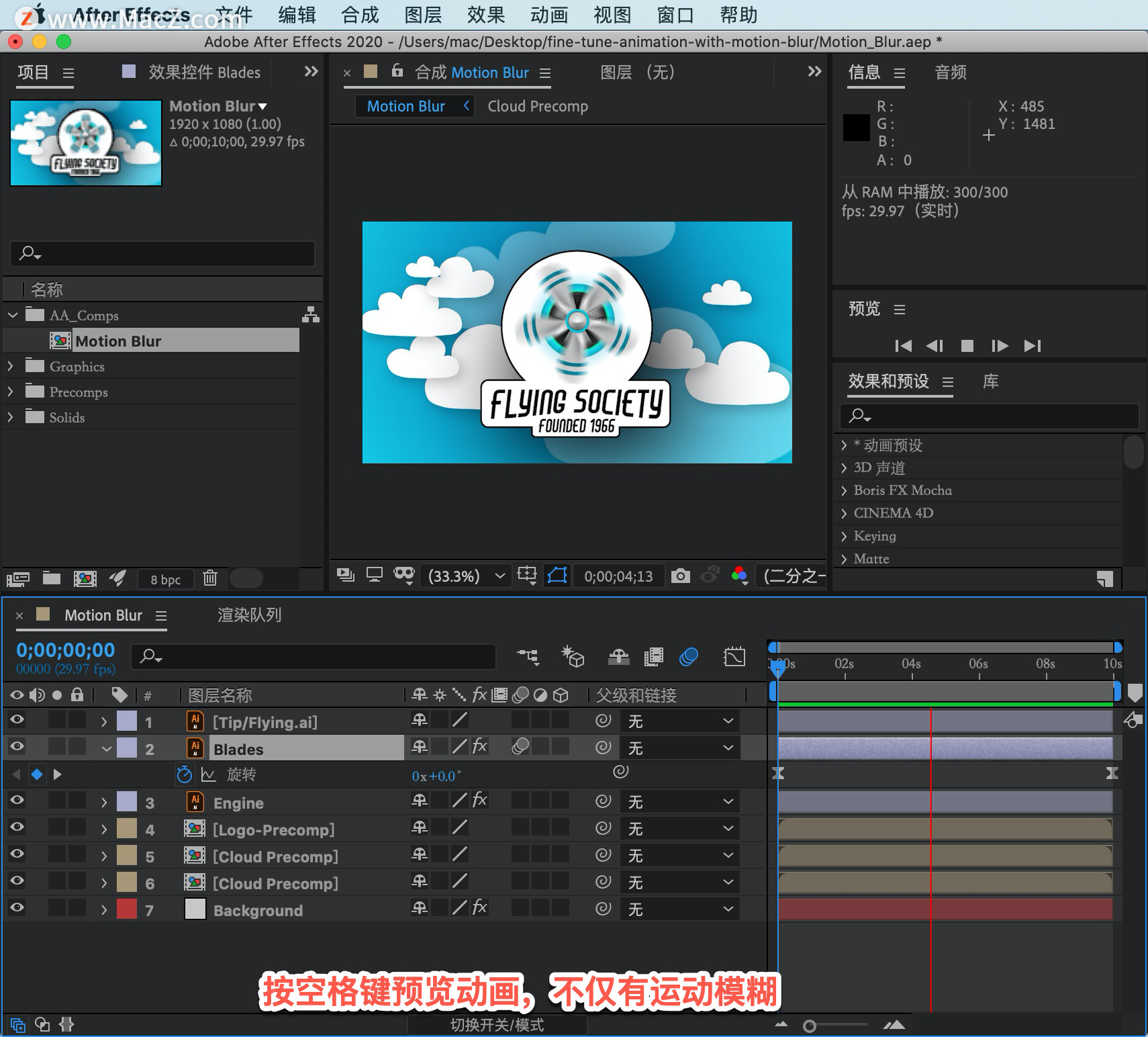Click the current timecode 0;00;04;13 in viewer

click(x=618, y=576)
